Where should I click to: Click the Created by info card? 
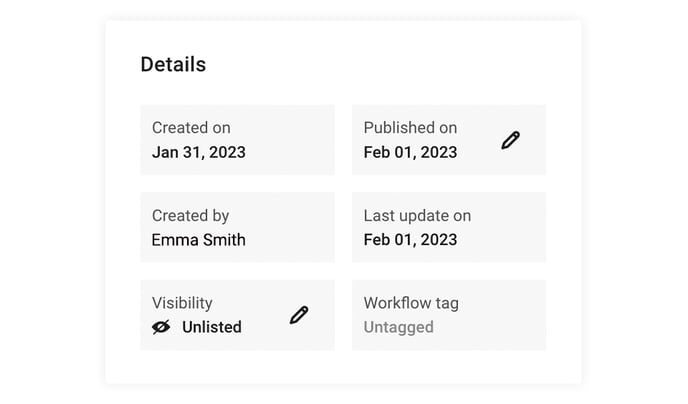[237, 227]
